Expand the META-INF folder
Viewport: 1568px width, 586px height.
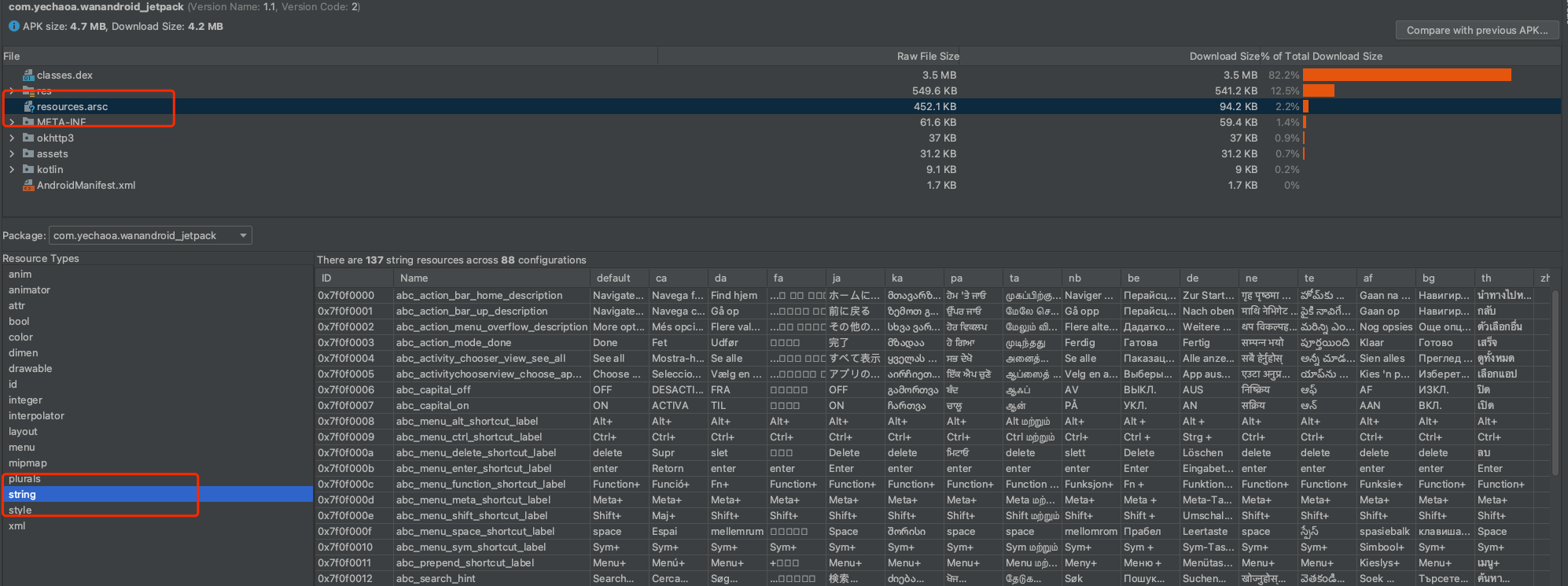(x=12, y=123)
